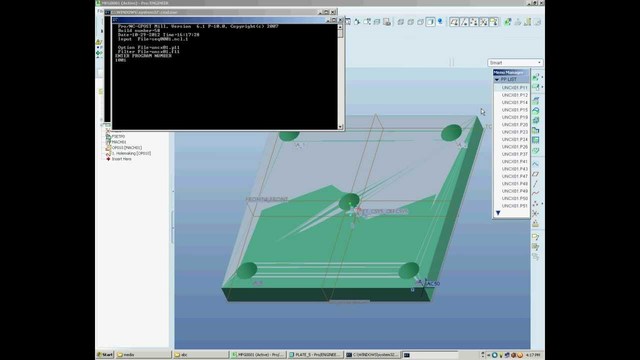Switch to the media taskbar folder
640x360 pixels.
pos(143,355)
